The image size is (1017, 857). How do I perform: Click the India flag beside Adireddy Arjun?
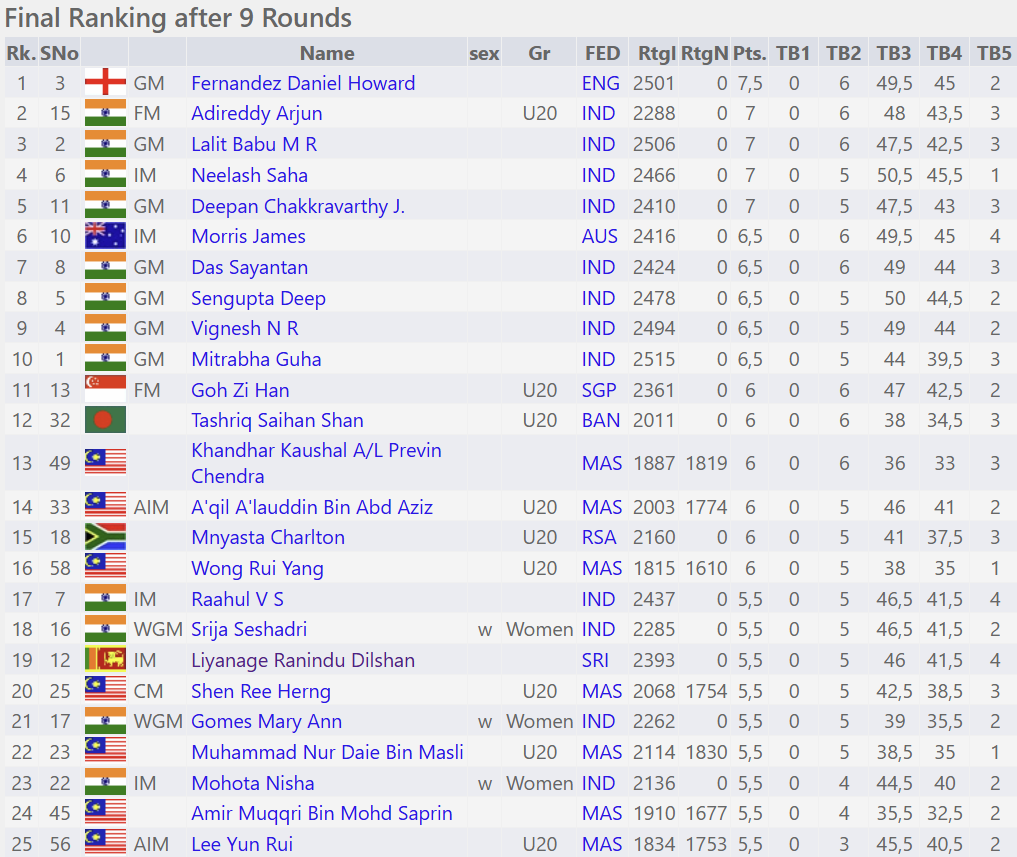(x=105, y=114)
